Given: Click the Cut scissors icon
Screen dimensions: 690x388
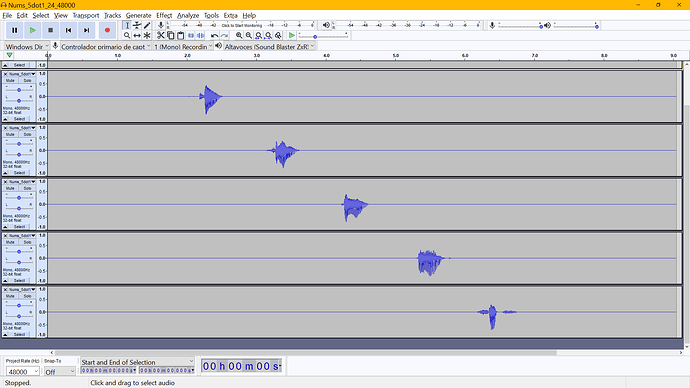Looking at the screenshot, I should click(161, 36).
